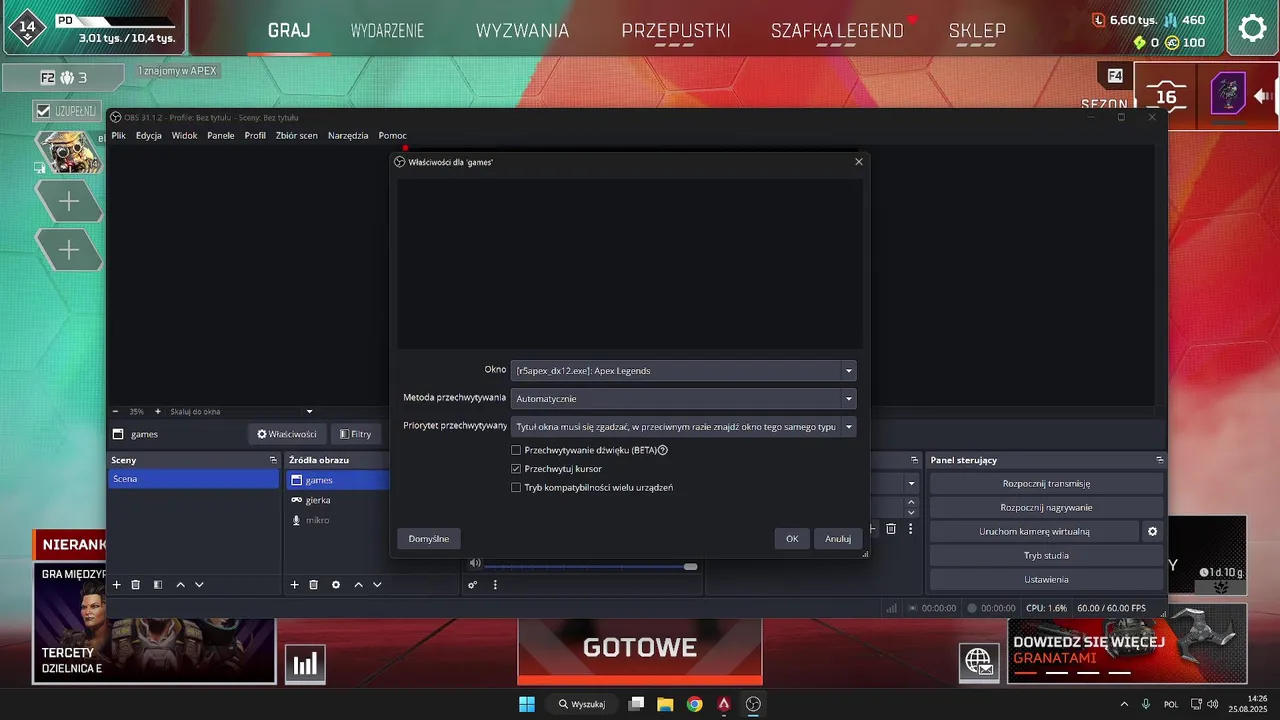Remove transition with trash icon

(891, 529)
